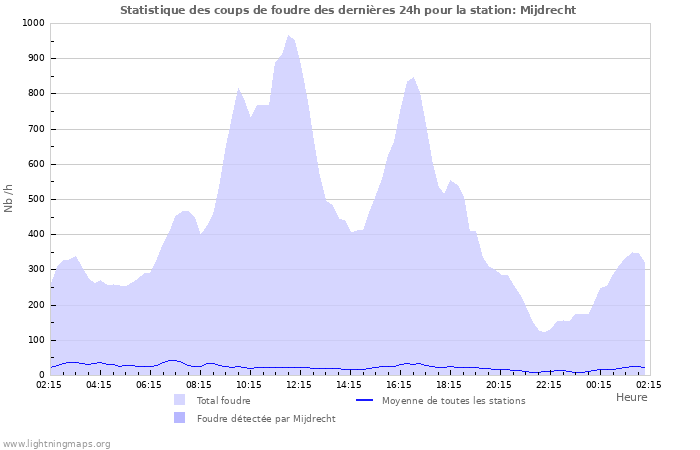Click the highest peak of the area chart
Screen dimensions: 700x450
click(288, 36)
